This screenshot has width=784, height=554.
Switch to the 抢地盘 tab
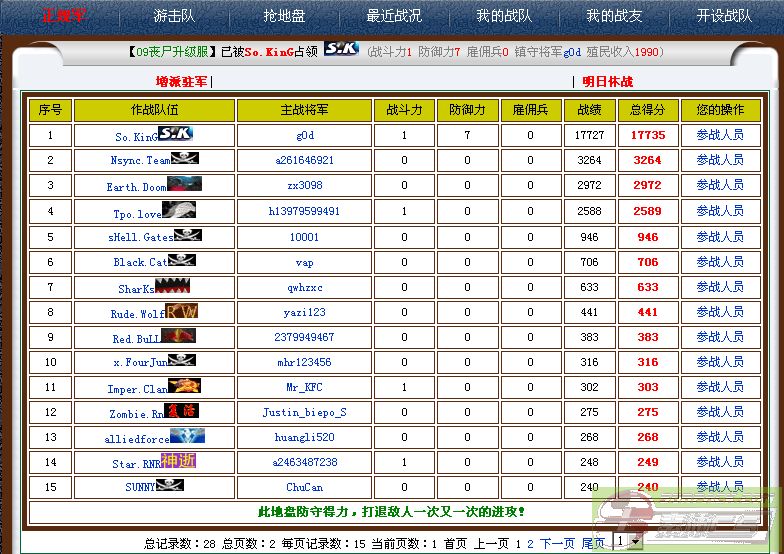(x=283, y=16)
